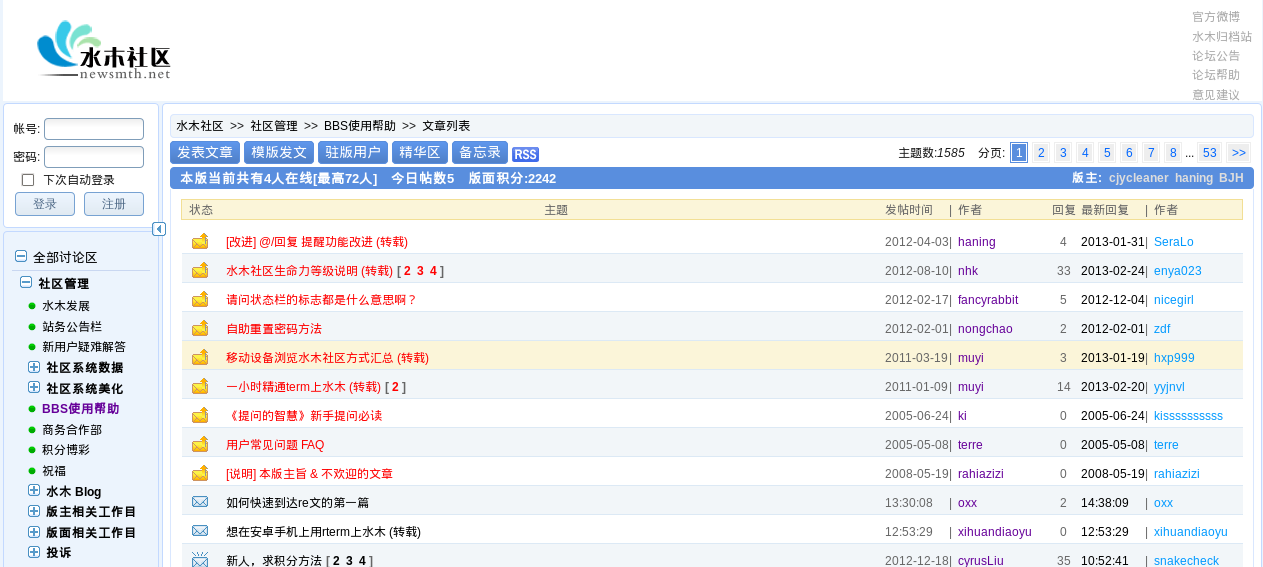
Task: Open the RSS feed icon
Action: pos(525,154)
